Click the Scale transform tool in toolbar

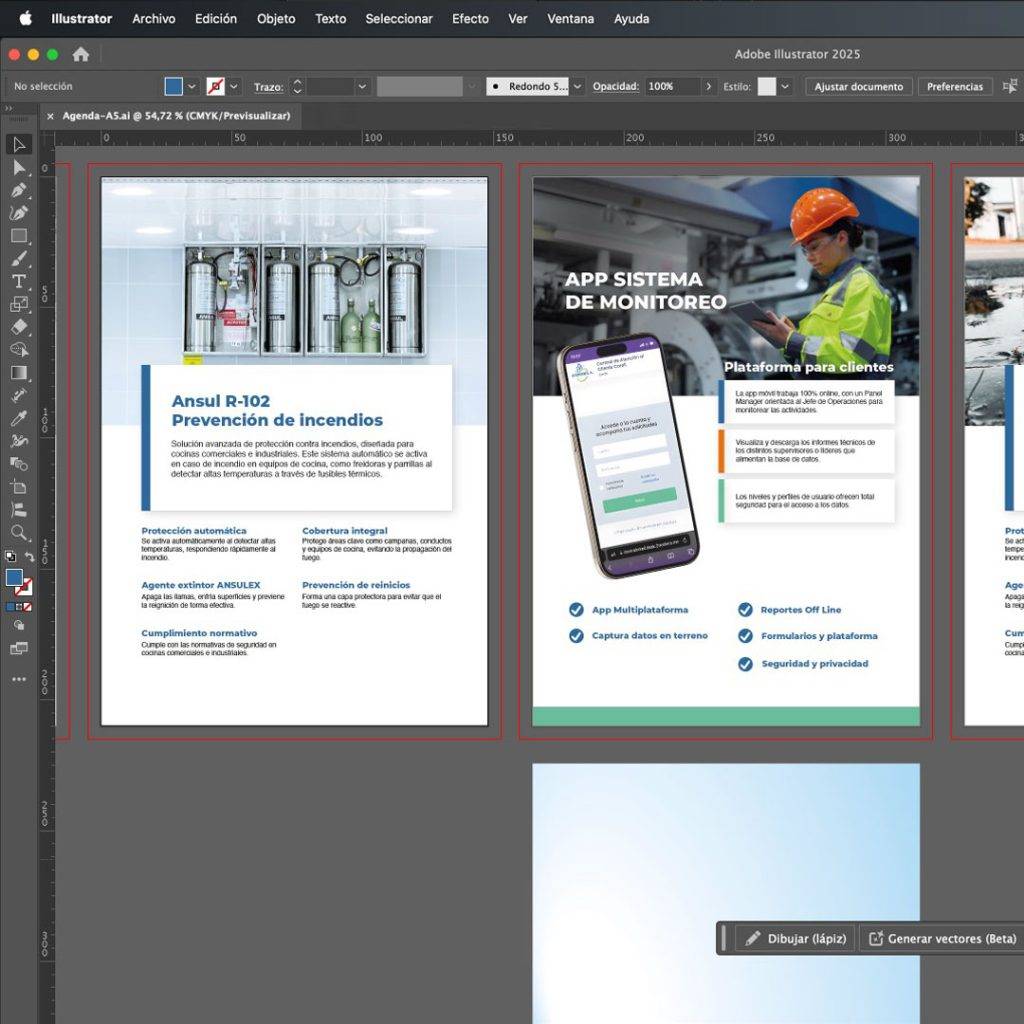19,304
